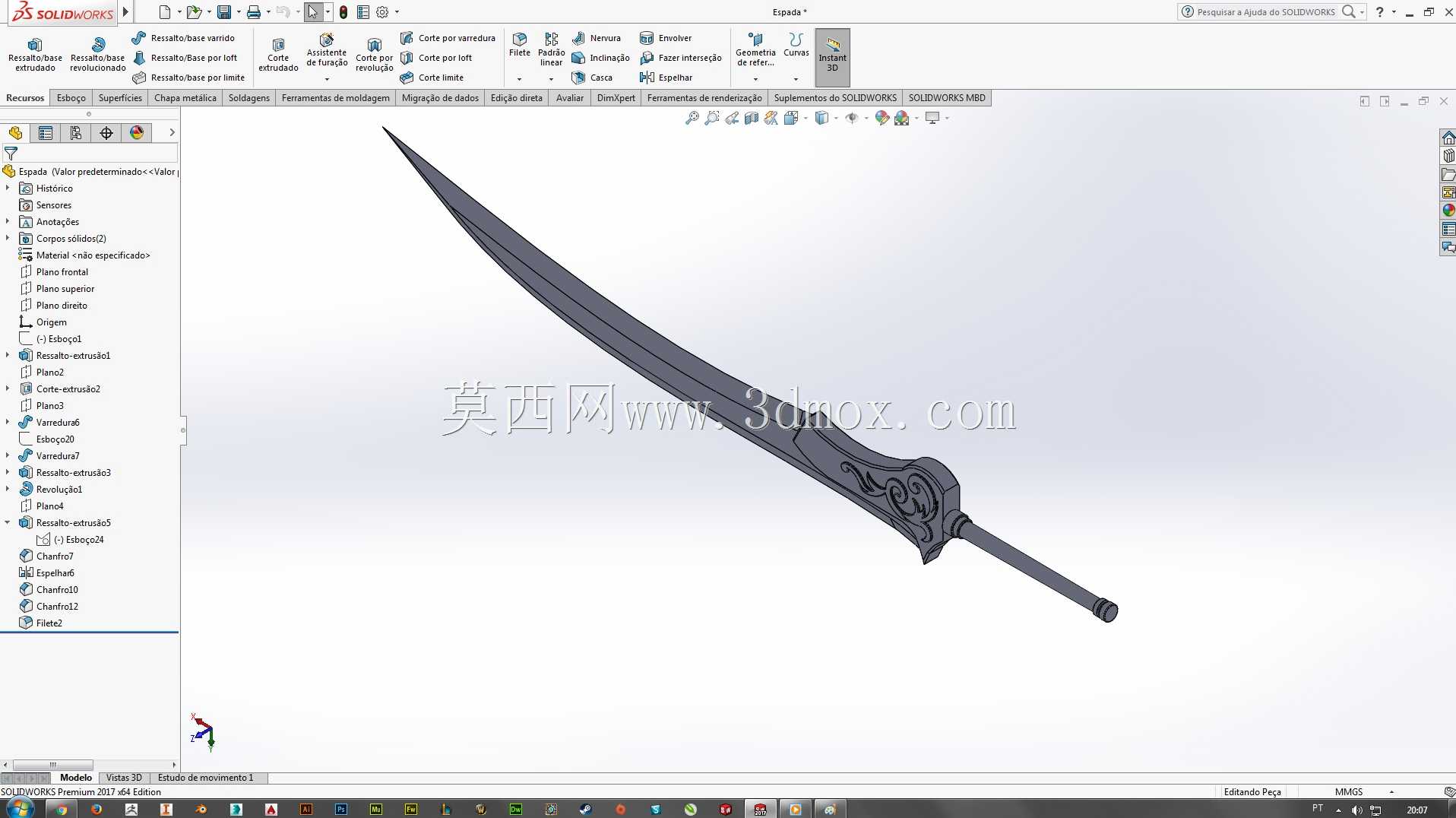Open Ferramentas de renderização tab
The width and height of the screenshot is (1456, 818).
[704, 98]
